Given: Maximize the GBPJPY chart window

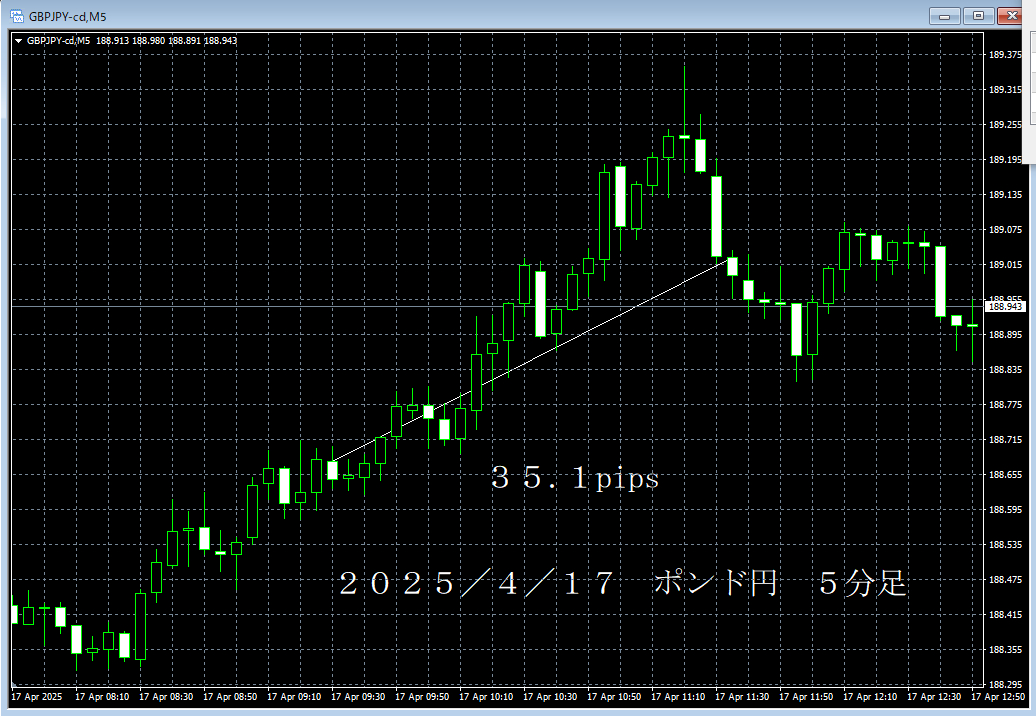Looking at the screenshot, I should click(x=978, y=16).
